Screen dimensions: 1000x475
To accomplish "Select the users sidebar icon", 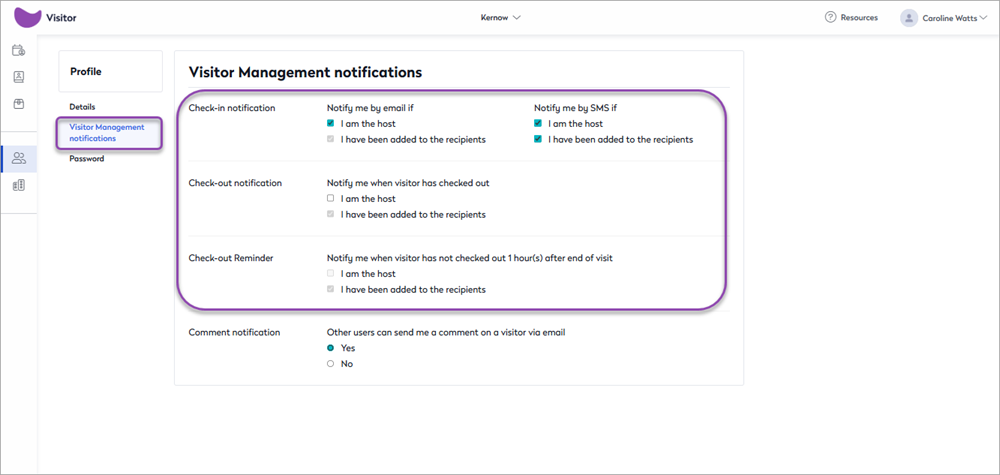I will tap(18, 158).
